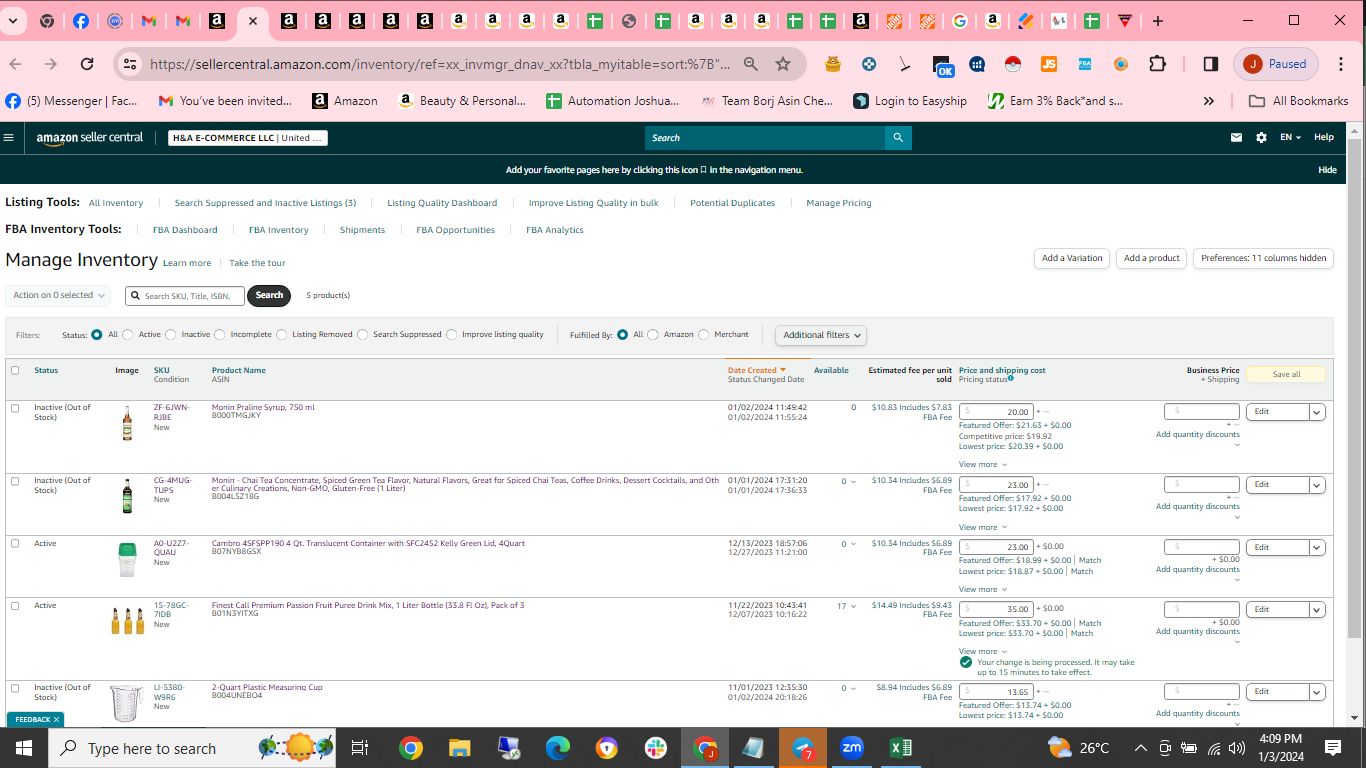Screen dimensions: 1366x768
Task: Expand available quantity dropdown showing 17
Action: coord(848,606)
